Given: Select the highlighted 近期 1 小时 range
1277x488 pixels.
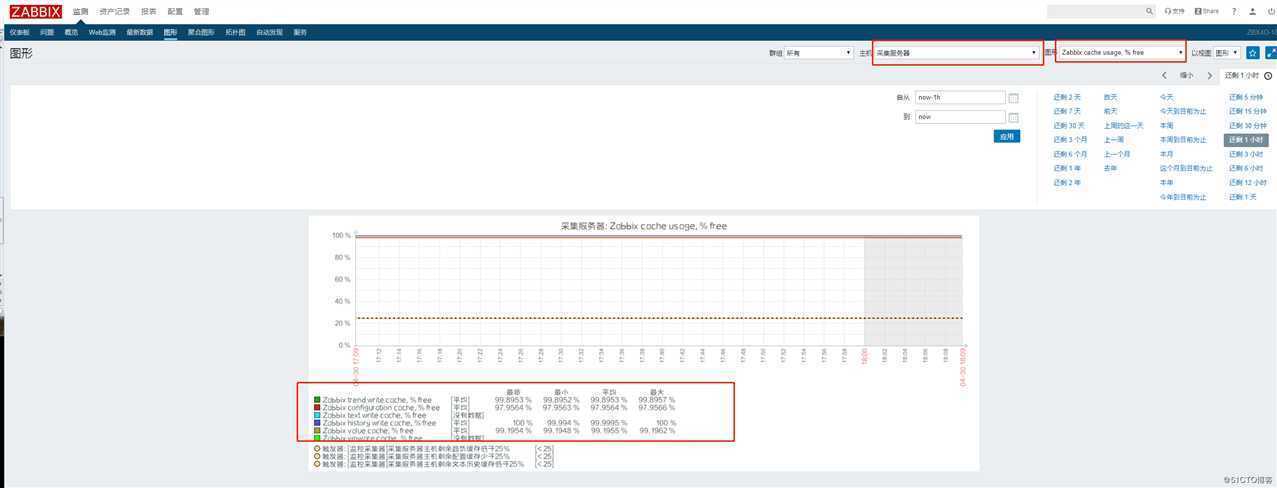Looking at the screenshot, I should 1246,140.
